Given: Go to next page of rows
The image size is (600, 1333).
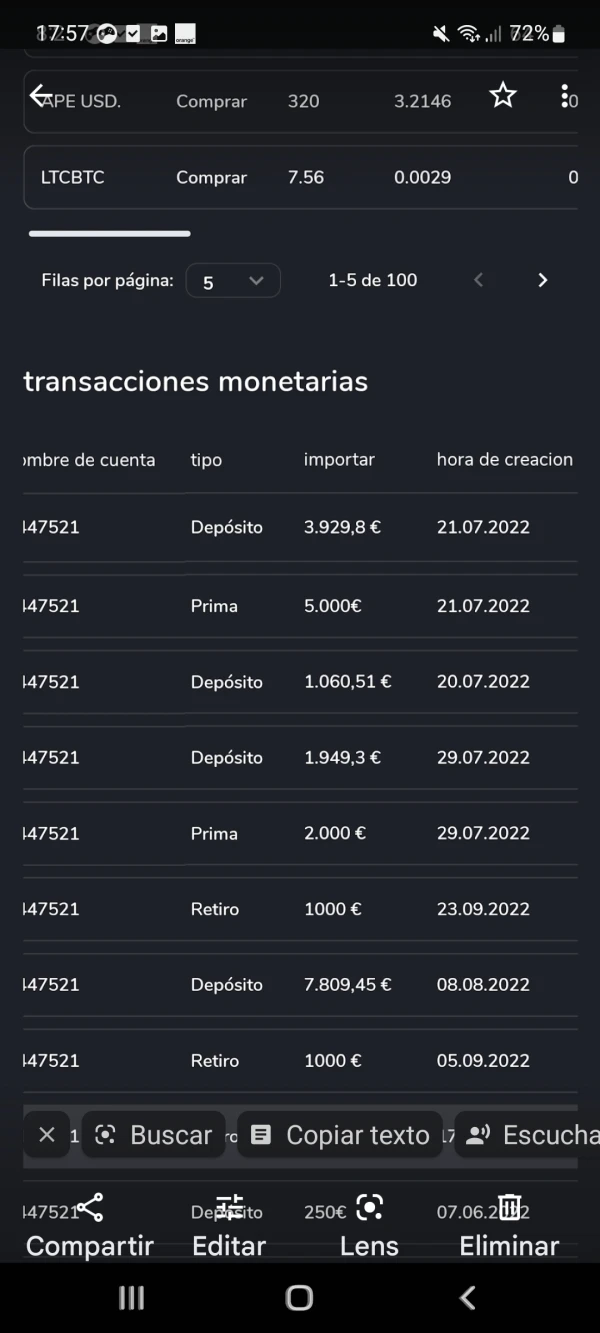Looking at the screenshot, I should click(x=543, y=281).
